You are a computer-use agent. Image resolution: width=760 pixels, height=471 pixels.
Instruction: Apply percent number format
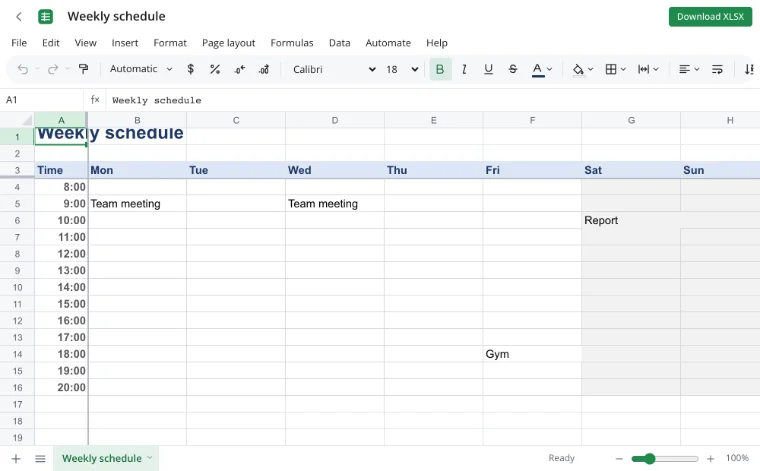pos(215,69)
